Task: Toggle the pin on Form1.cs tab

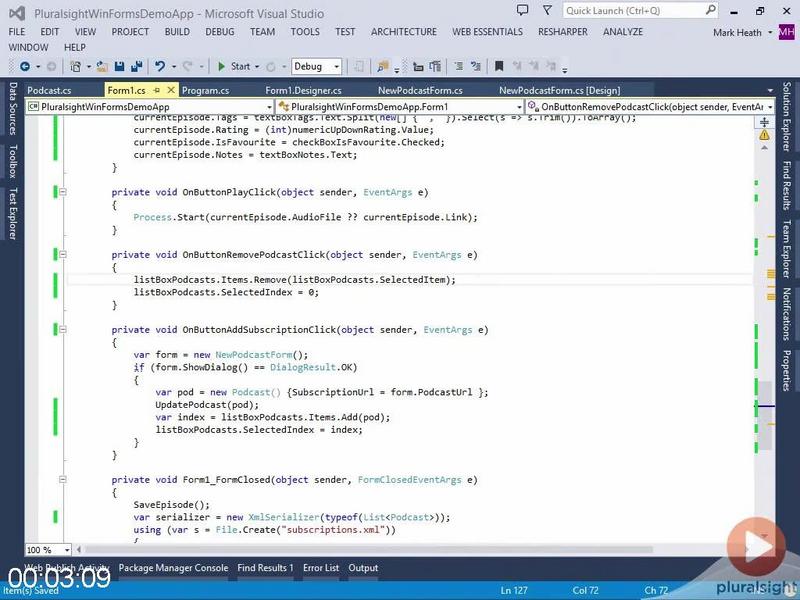Action: [157, 90]
